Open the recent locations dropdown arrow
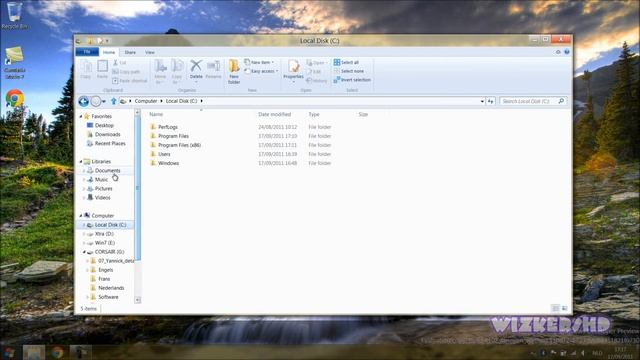 point(104,102)
